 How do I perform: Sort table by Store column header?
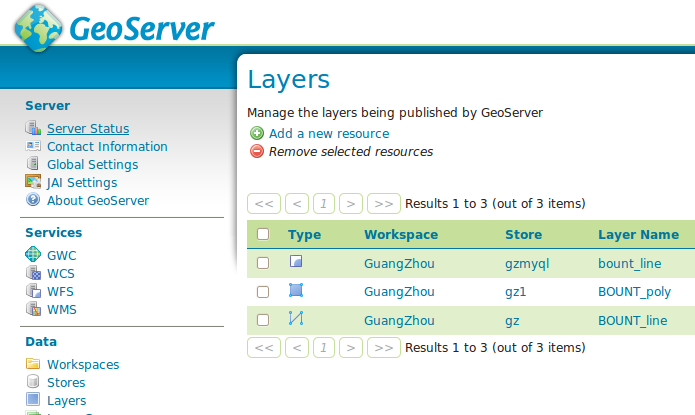[x=523, y=235]
